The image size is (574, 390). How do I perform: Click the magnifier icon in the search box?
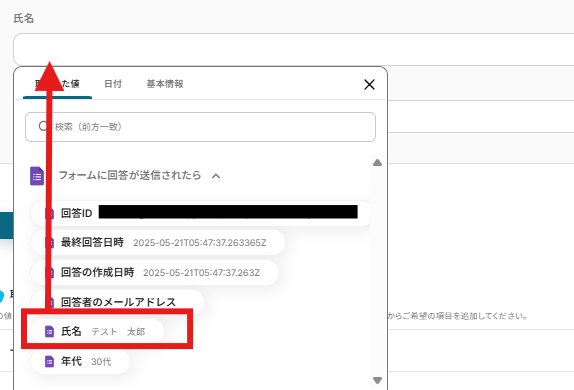click(43, 126)
